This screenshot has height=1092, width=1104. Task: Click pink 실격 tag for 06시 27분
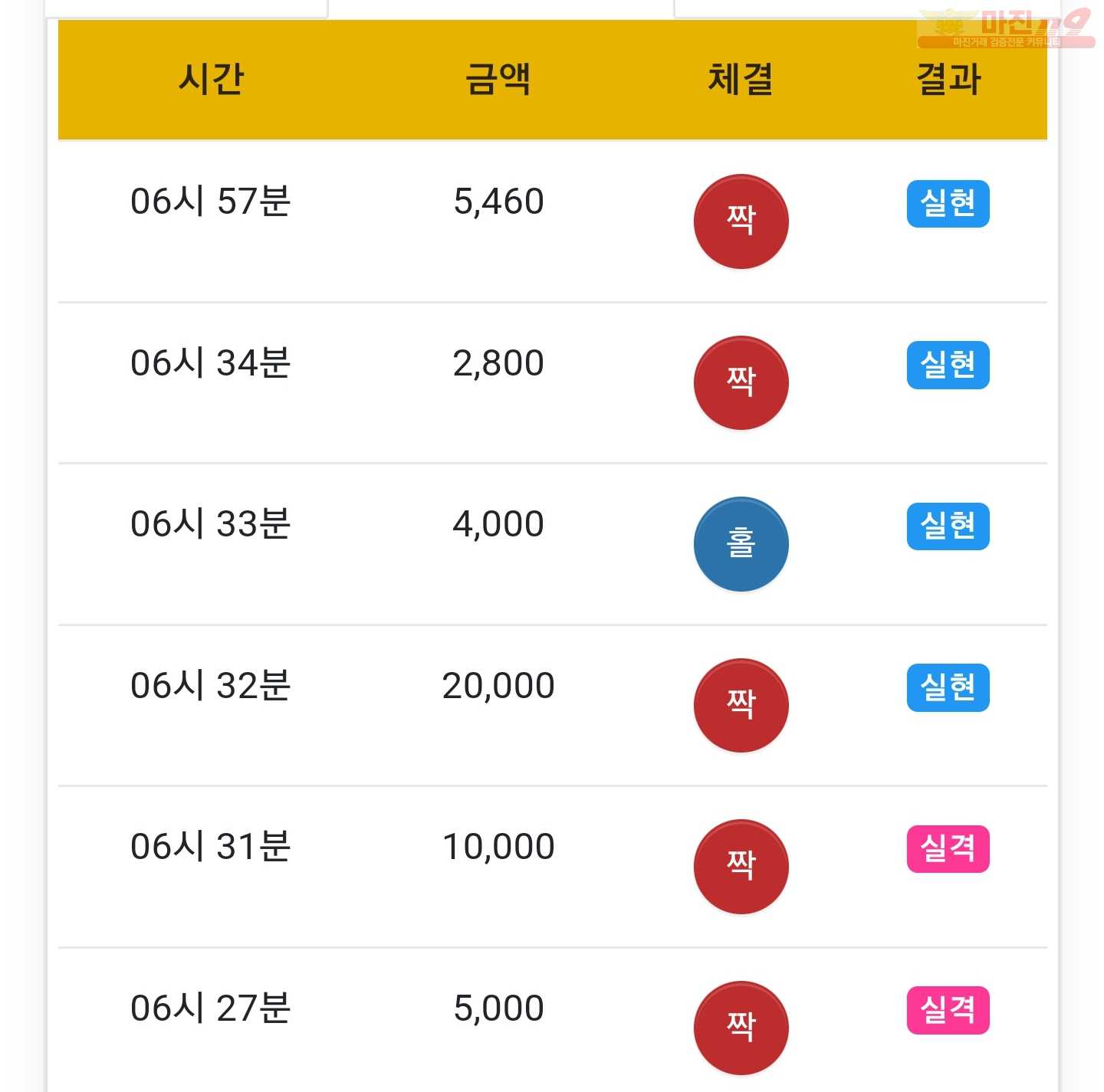[x=948, y=1010]
